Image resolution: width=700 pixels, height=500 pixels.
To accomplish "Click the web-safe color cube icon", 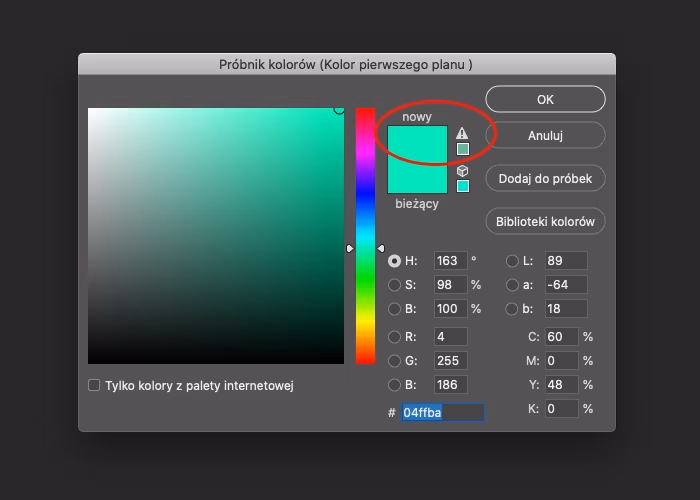I will click(462, 171).
